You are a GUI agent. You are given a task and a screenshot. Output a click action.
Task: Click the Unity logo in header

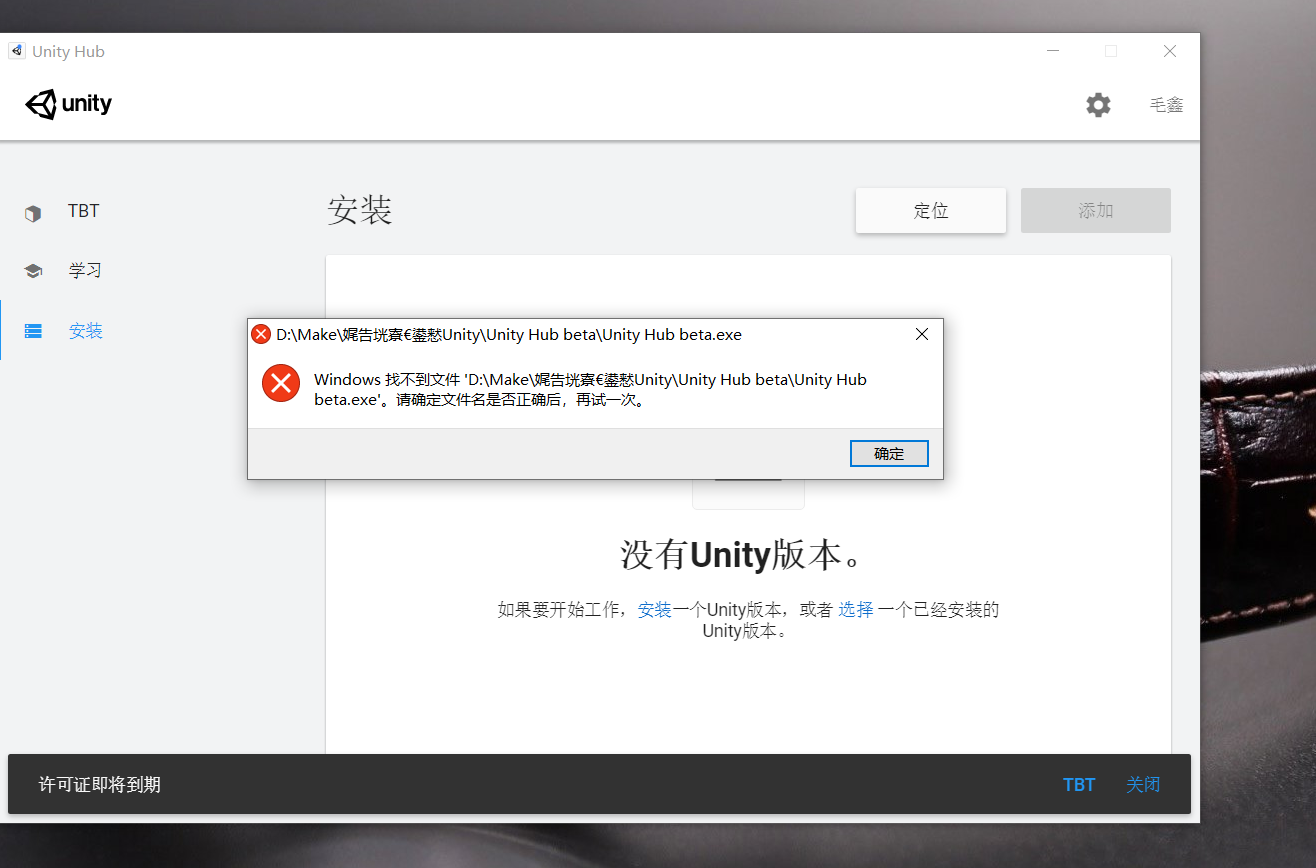69,104
